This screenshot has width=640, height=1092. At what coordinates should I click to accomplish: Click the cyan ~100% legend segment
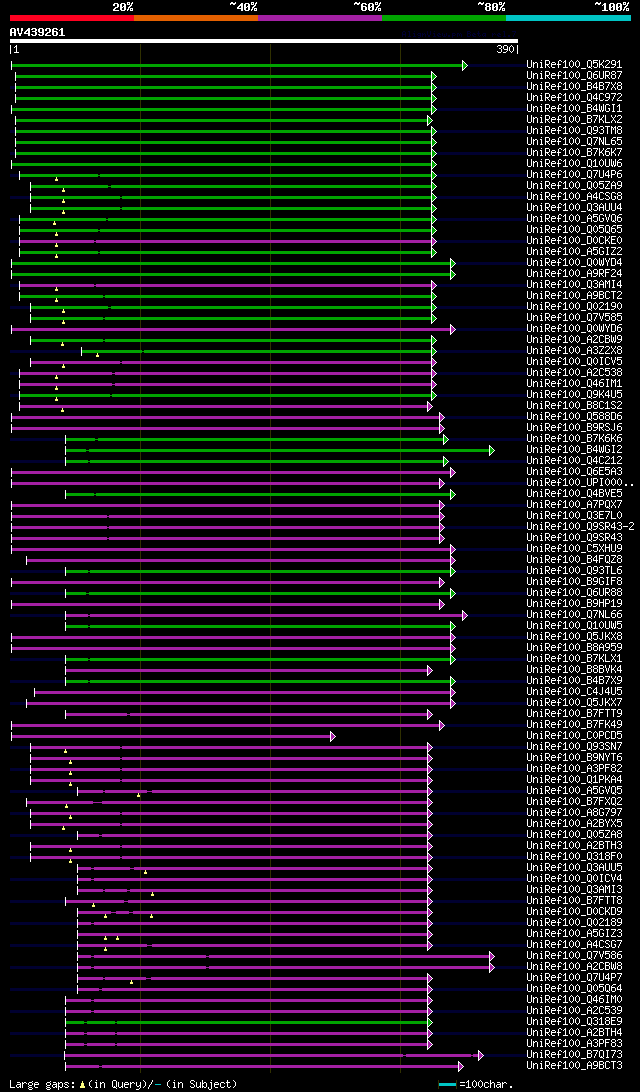[568, 17]
